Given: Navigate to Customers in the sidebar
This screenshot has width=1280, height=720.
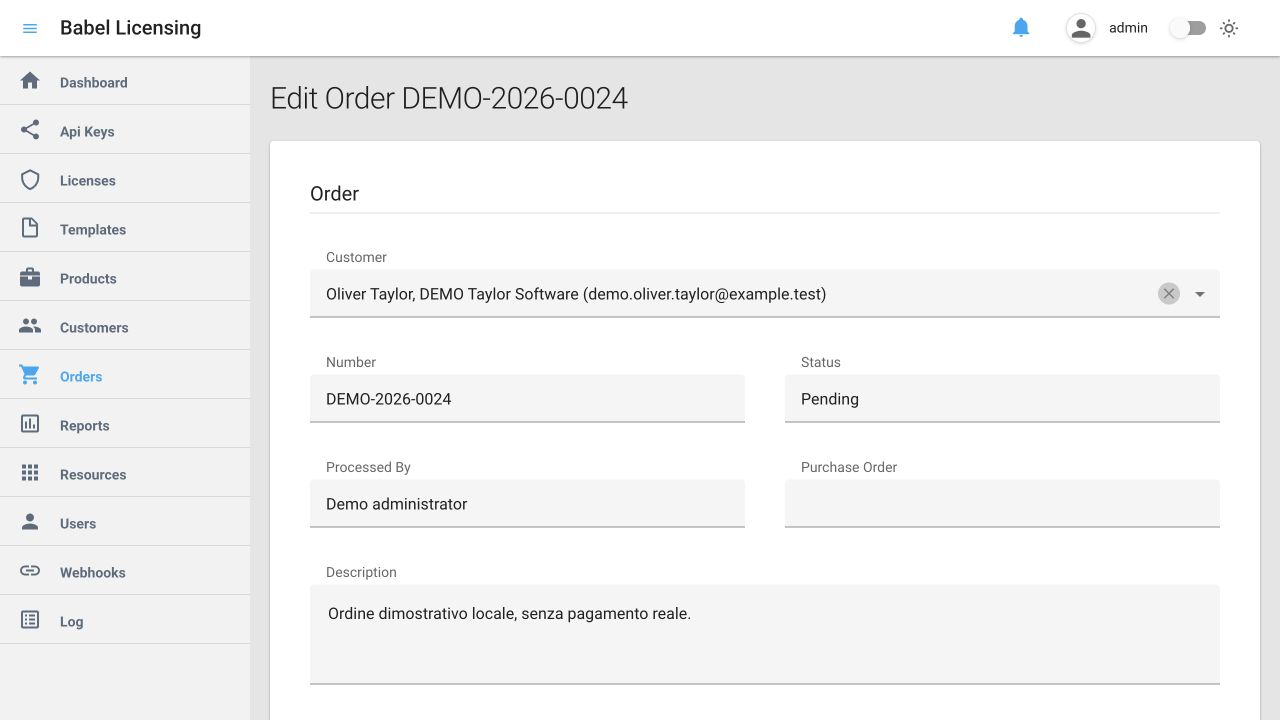Looking at the screenshot, I should coord(125,327).
